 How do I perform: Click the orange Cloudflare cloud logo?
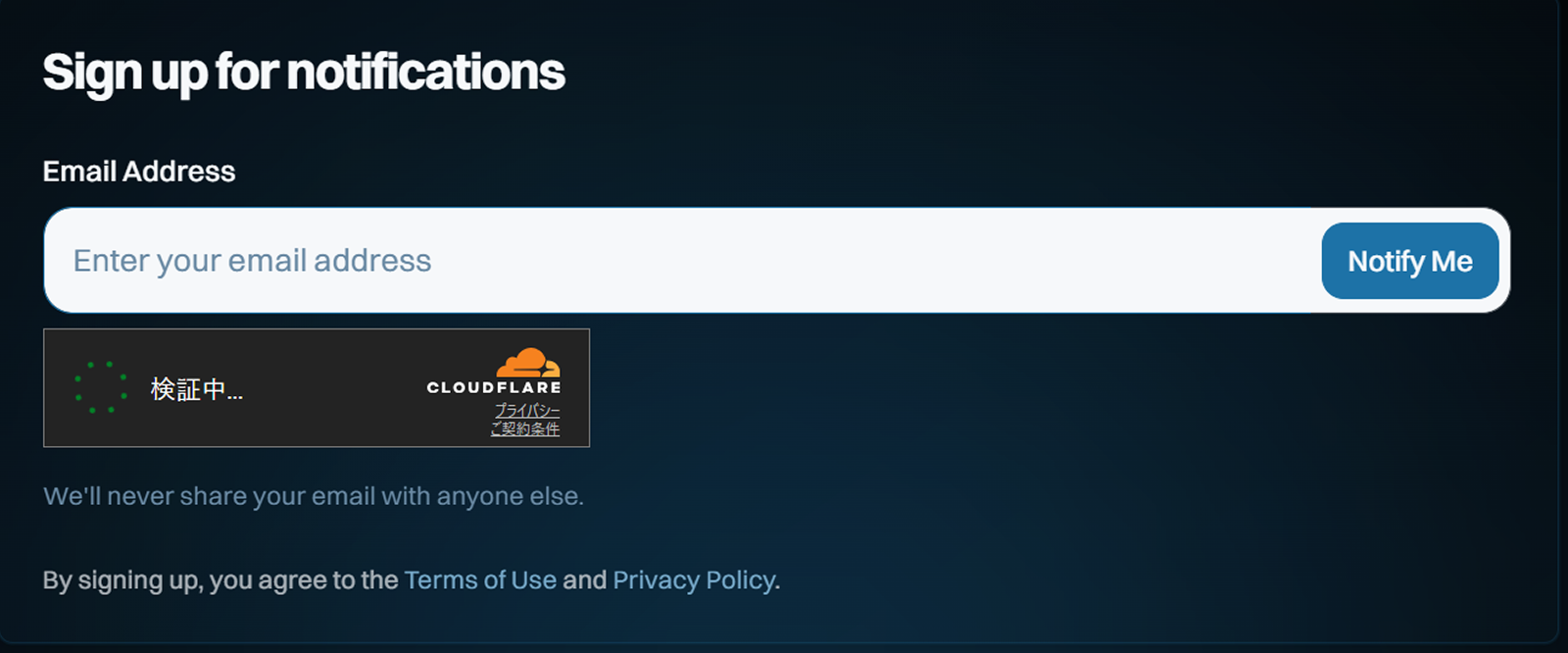(x=528, y=363)
